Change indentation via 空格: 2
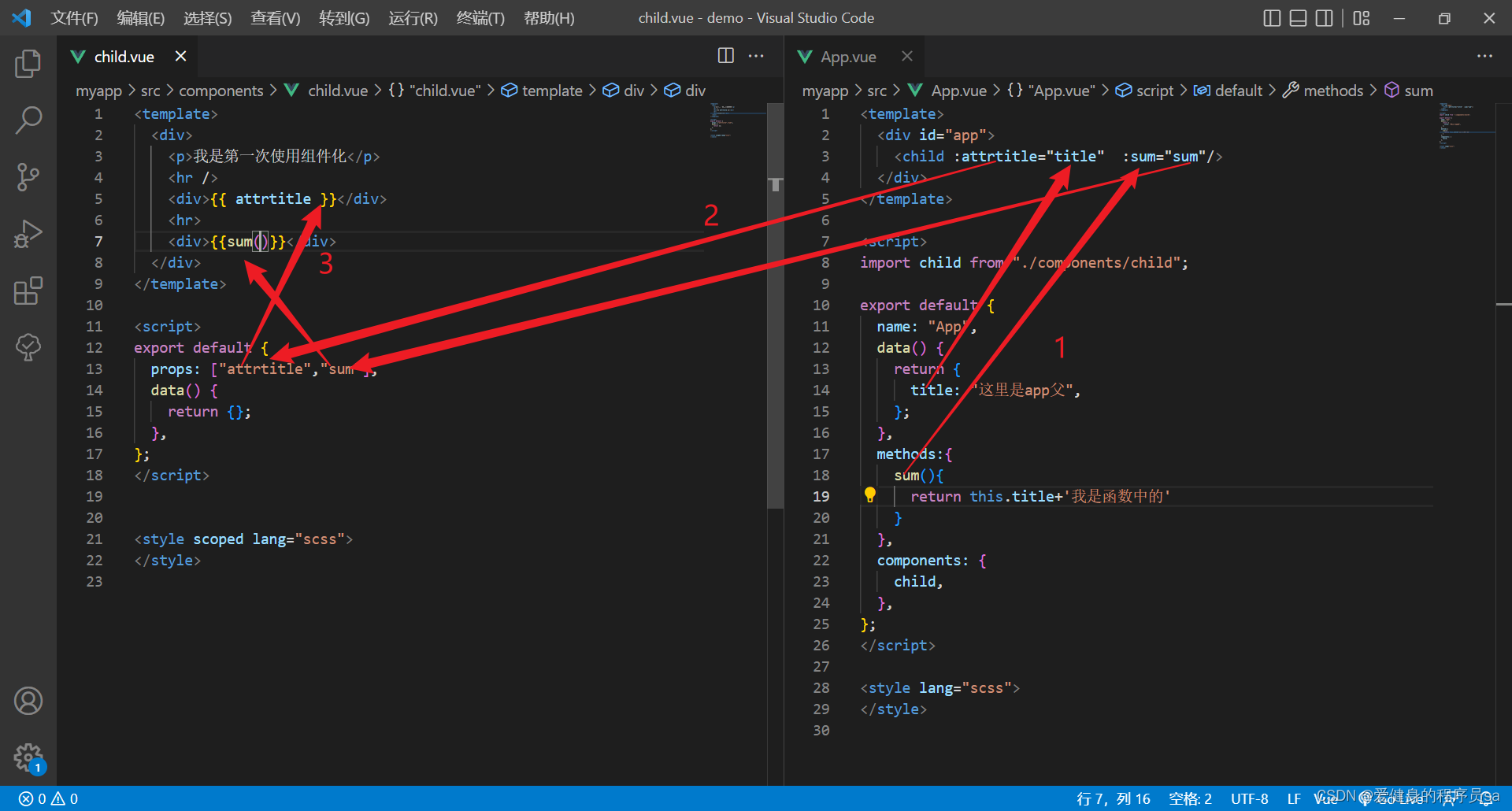The width and height of the screenshot is (1512, 811). pos(1190,798)
